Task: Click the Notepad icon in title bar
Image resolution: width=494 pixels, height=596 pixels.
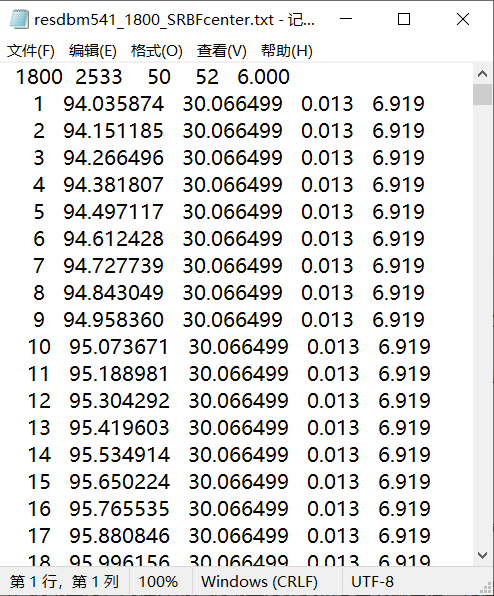Action: 19,19
